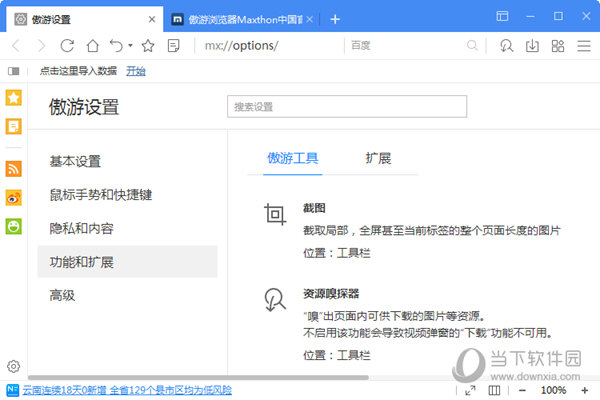Click the 截图 crop tool icon
Screen dimensions: 600x400
point(275,214)
